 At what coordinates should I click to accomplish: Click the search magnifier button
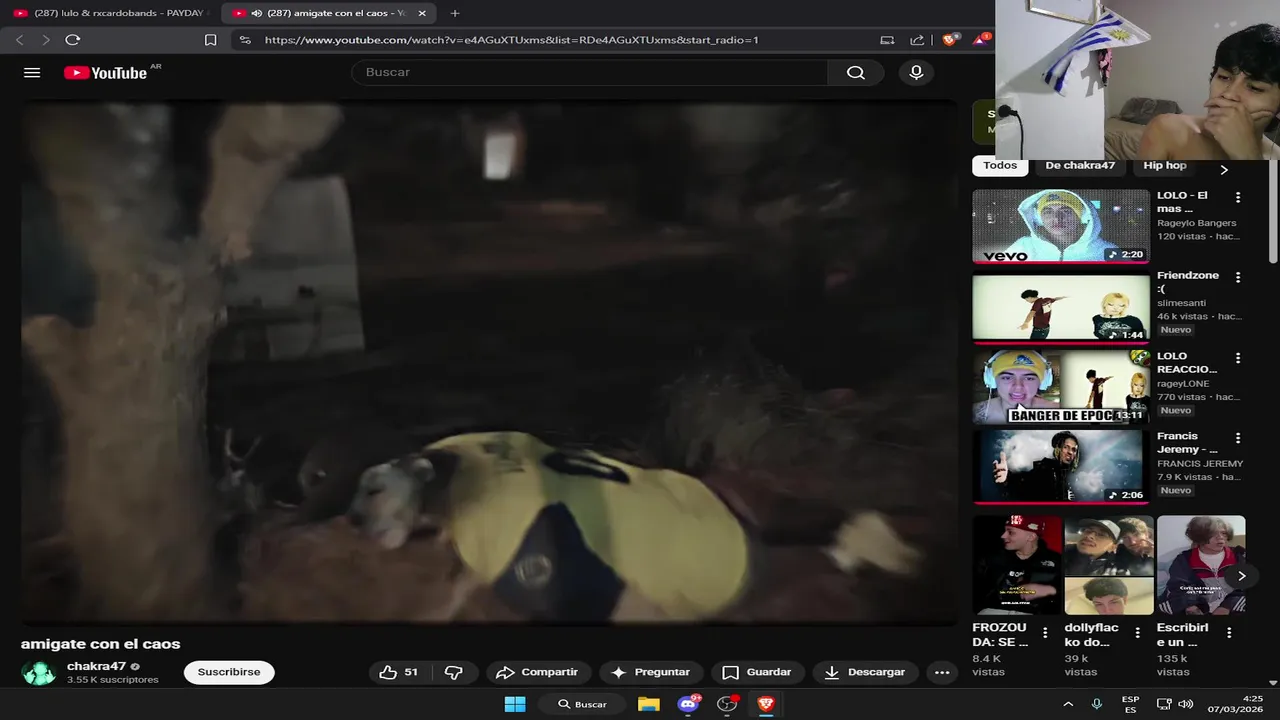(x=855, y=72)
